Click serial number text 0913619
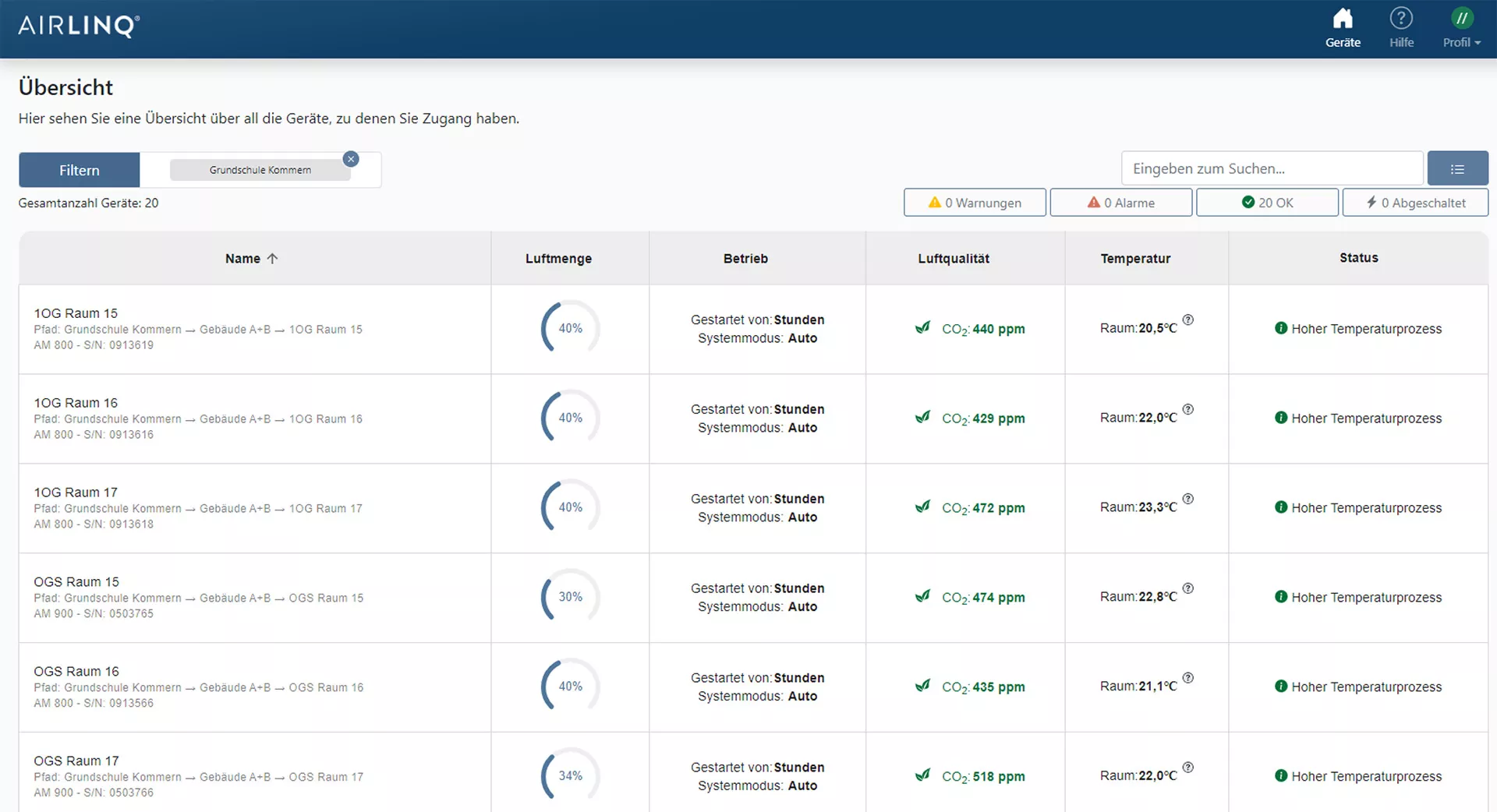The width and height of the screenshot is (1497, 812). coord(131,345)
